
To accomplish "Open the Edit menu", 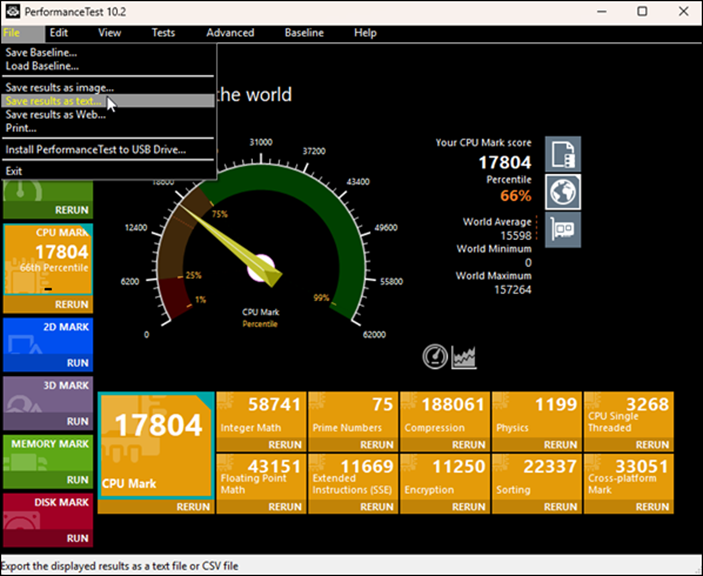I will point(59,33).
